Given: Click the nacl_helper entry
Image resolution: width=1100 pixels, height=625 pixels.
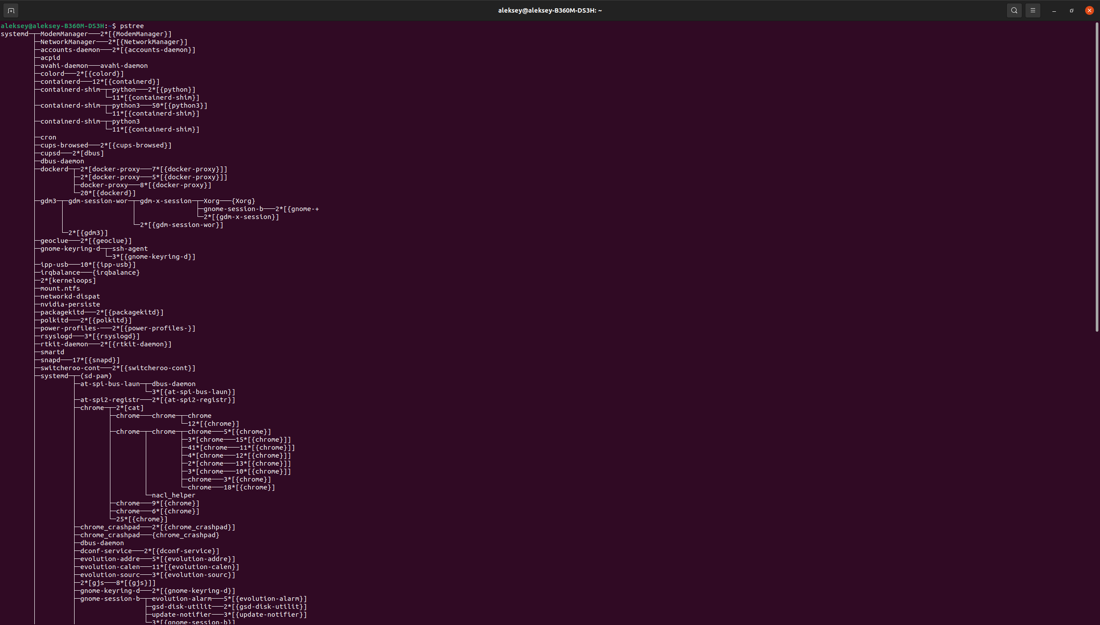Looking at the screenshot, I should [173, 495].
